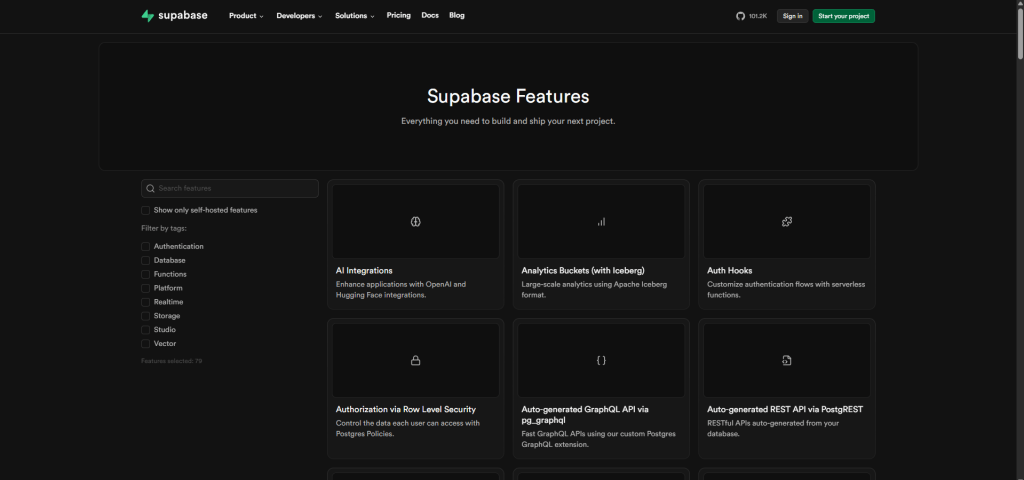Click the Auth Hooks puzzle icon
Image resolution: width=1024 pixels, height=480 pixels.
pyautogui.click(x=787, y=221)
